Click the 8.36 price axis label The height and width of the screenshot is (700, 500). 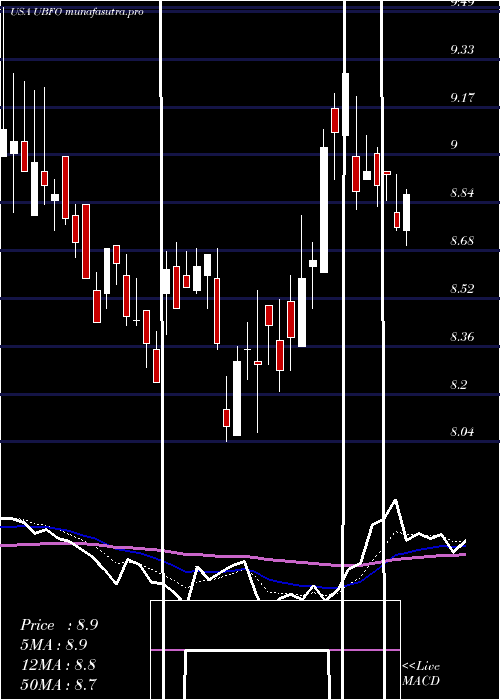click(462, 336)
